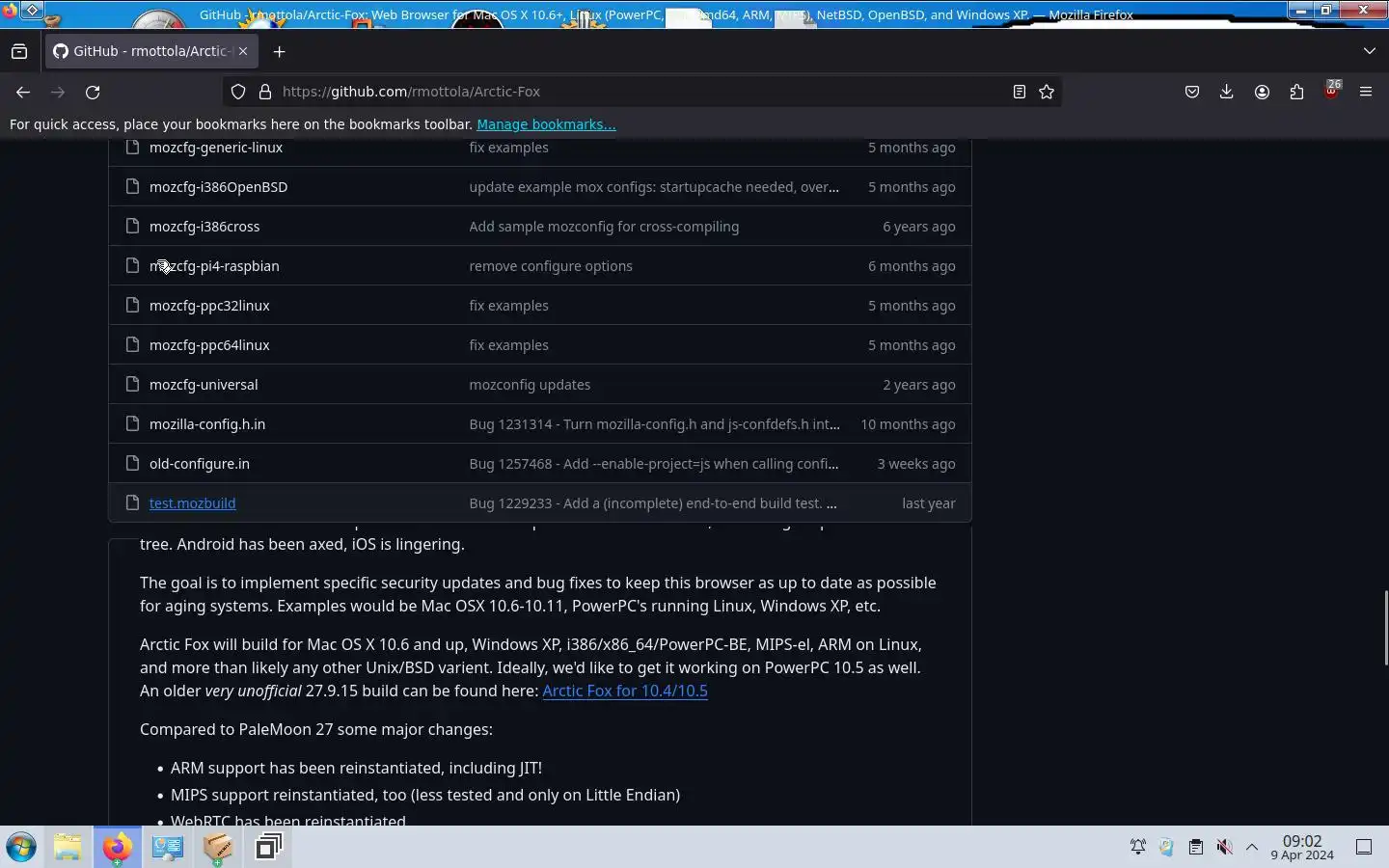This screenshot has height=868, width=1389.
Task: Select the GitHub - rmottola/Arctic-Fox tab
Action: tap(150, 51)
